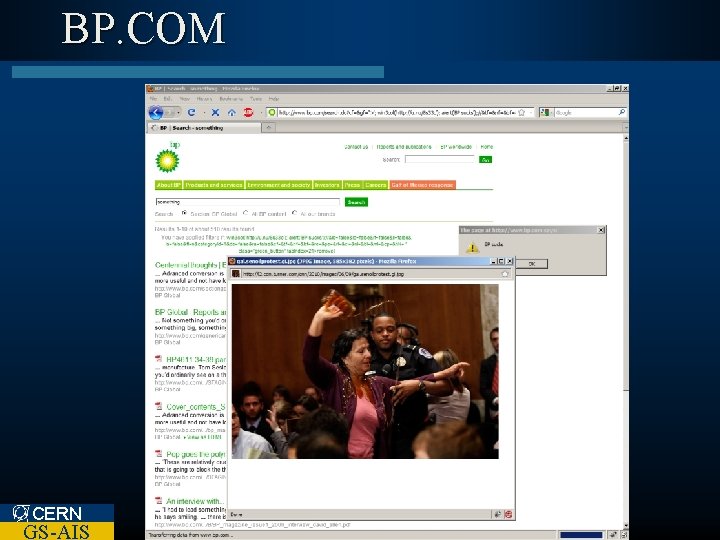The image size is (720, 540).
Task: Click the yellow warning icon in the alert
Action: pyautogui.click(x=472, y=248)
